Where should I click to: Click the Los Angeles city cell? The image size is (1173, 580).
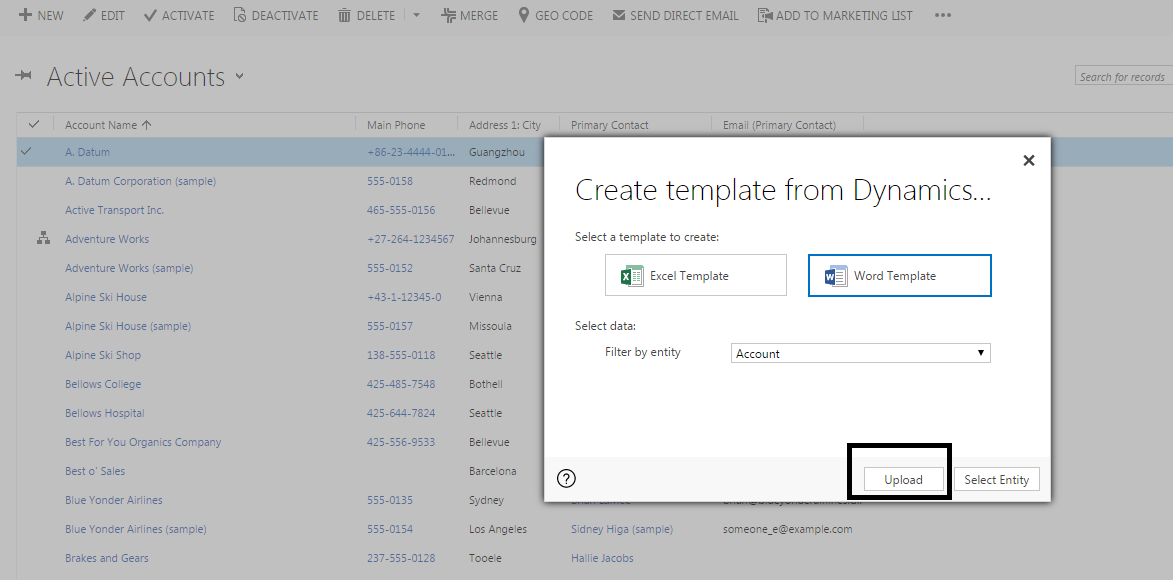(498, 529)
